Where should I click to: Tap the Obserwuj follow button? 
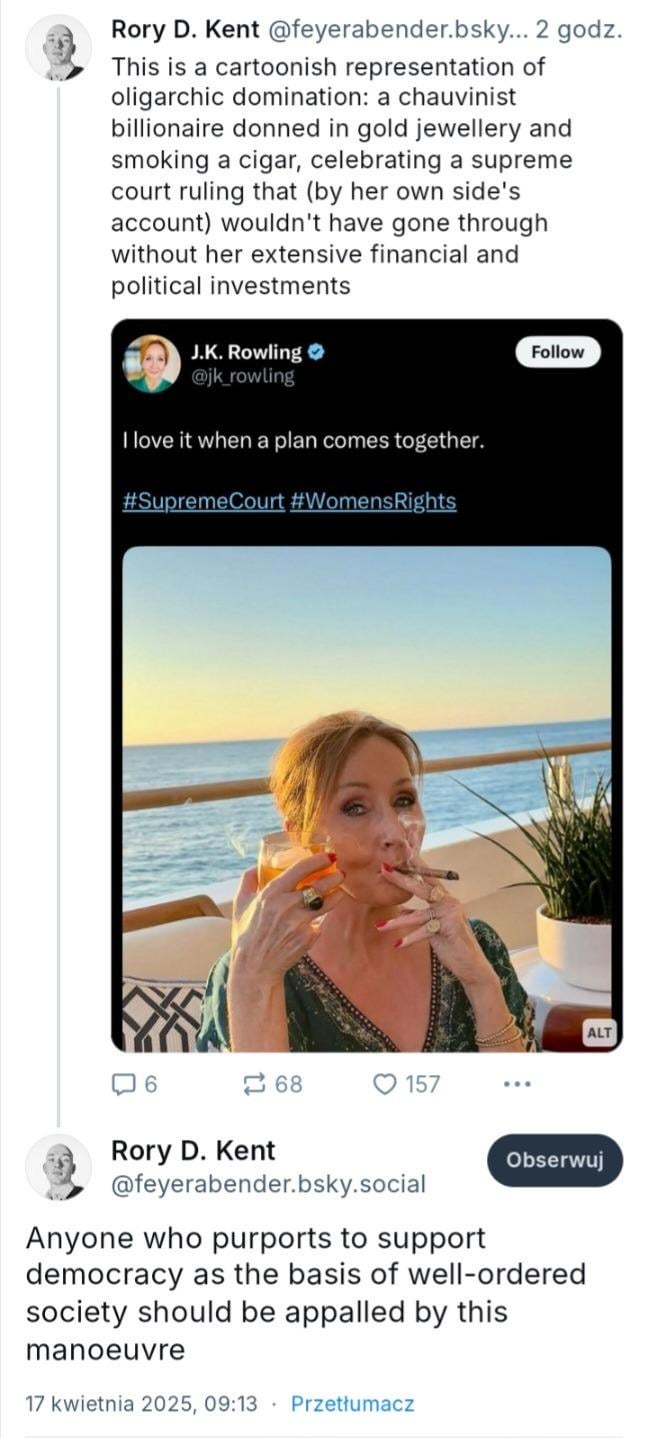555,1160
